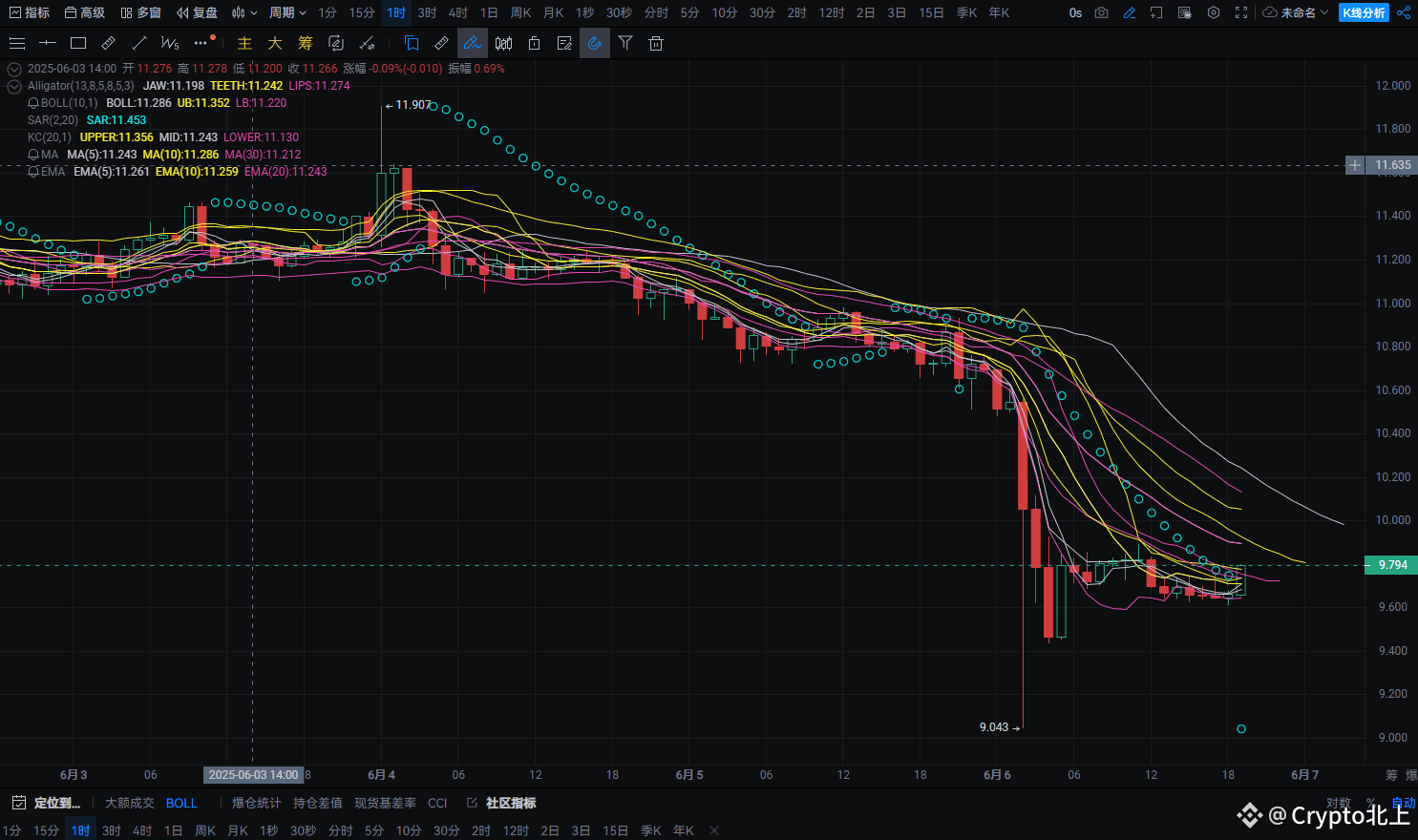Select the 4时 timeframe in top bar

(458, 12)
